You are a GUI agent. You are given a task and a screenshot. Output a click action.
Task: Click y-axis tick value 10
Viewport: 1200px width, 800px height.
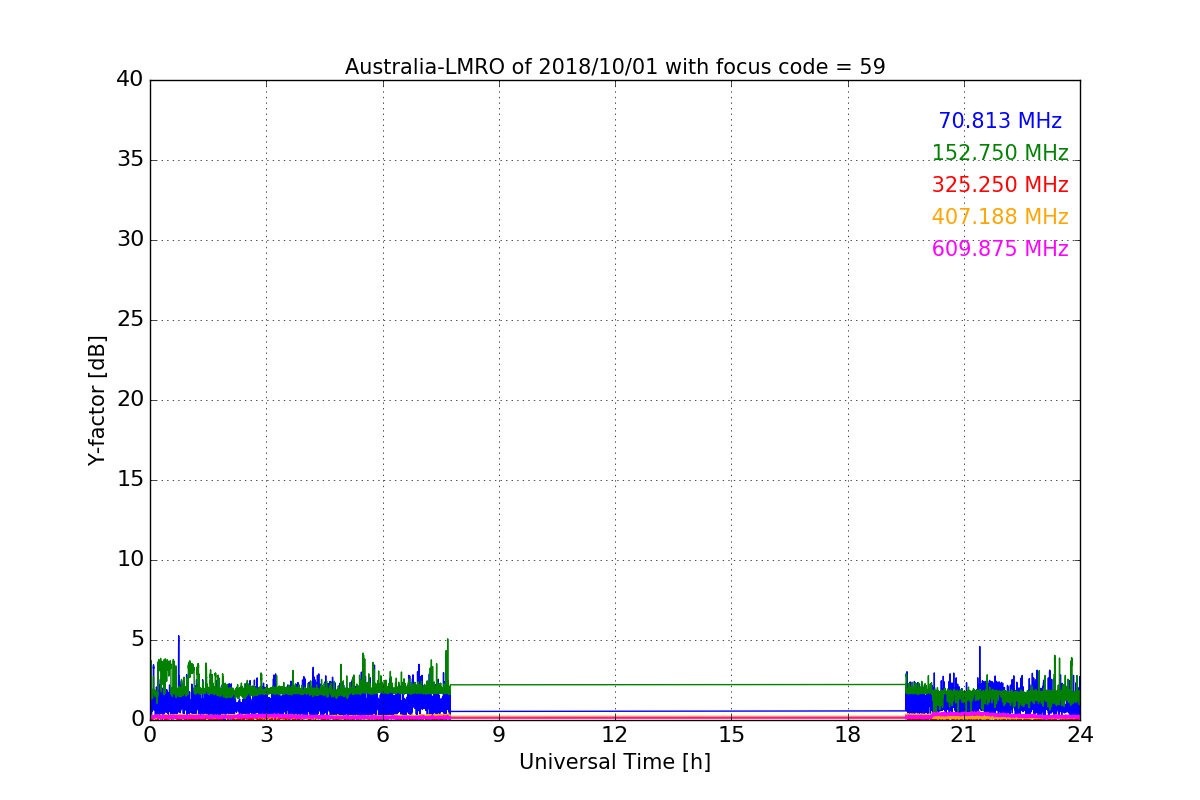(x=130, y=559)
